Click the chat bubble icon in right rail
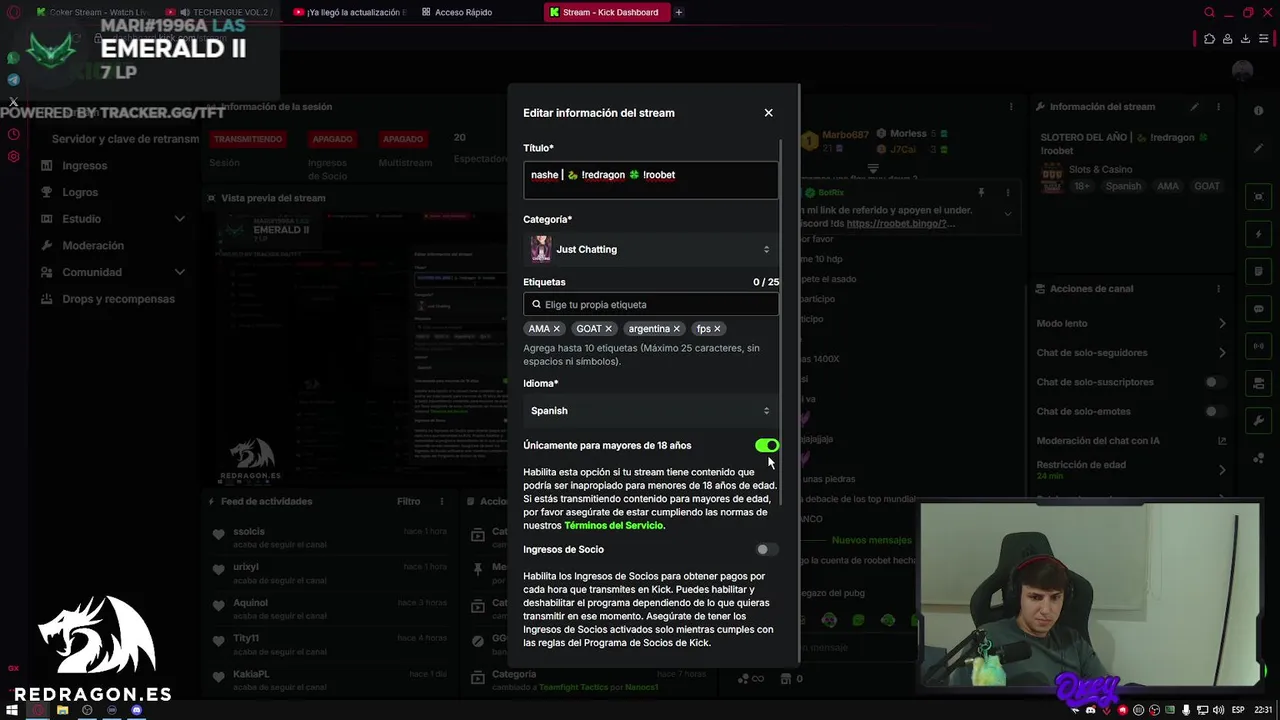The image size is (1280, 720). (1259, 309)
